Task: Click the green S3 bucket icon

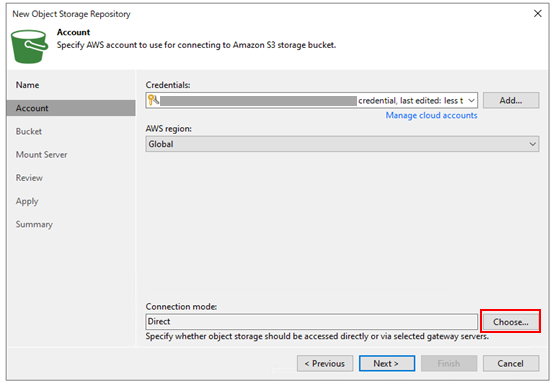Action: pyautogui.click(x=29, y=47)
